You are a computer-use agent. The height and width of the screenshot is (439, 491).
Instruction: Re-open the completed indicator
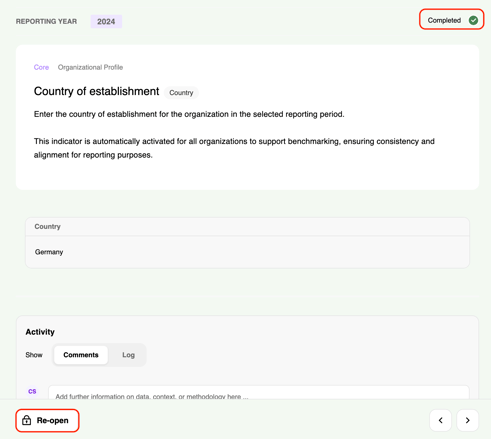pos(47,420)
